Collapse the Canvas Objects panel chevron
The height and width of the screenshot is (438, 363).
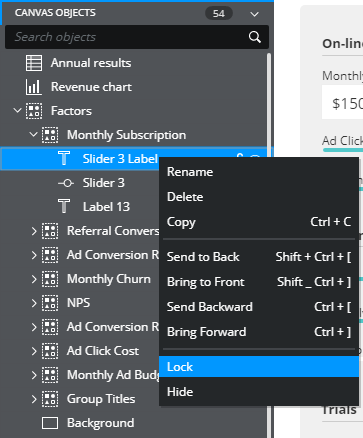click(254, 14)
